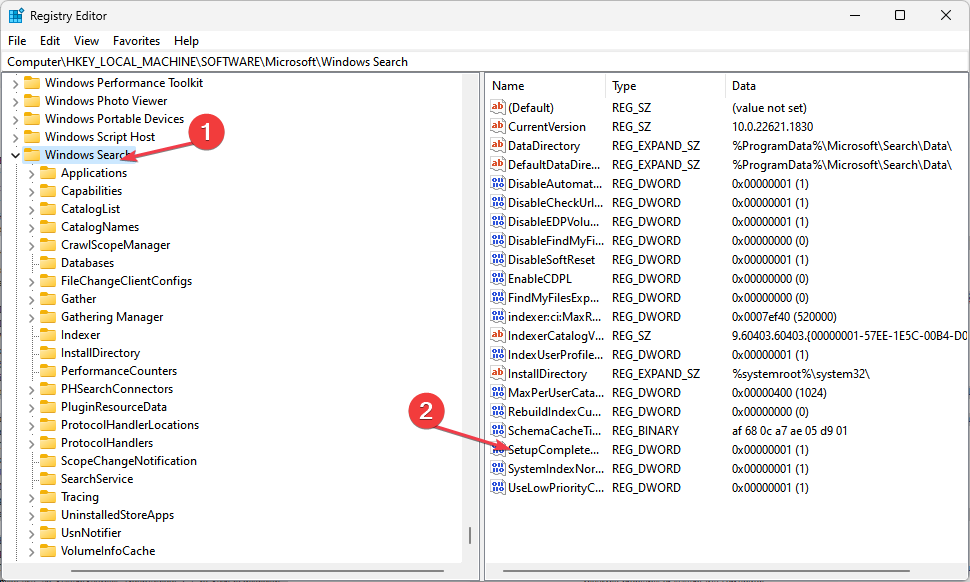Click inside the registry address bar
Viewport: 970px width, 582px height.
300,61
